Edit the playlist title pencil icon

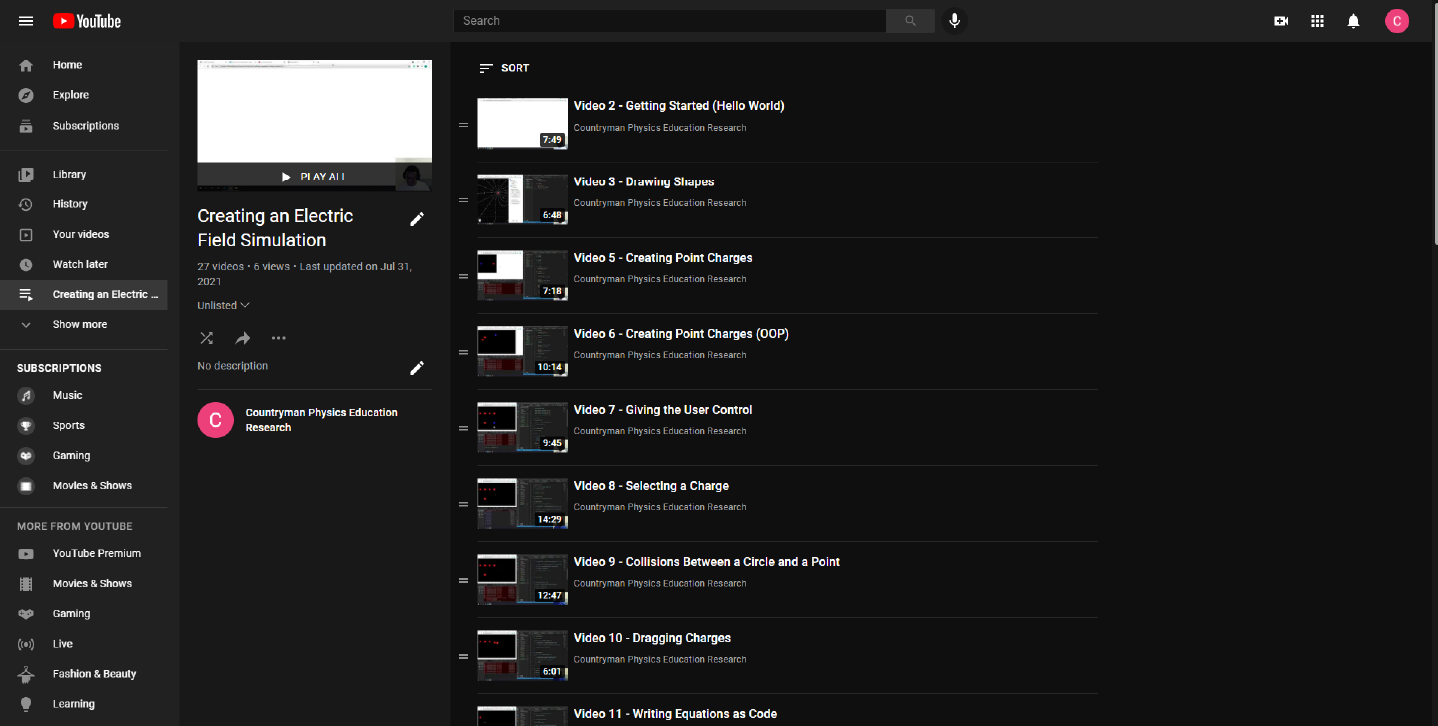pyautogui.click(x=417, y=219)
